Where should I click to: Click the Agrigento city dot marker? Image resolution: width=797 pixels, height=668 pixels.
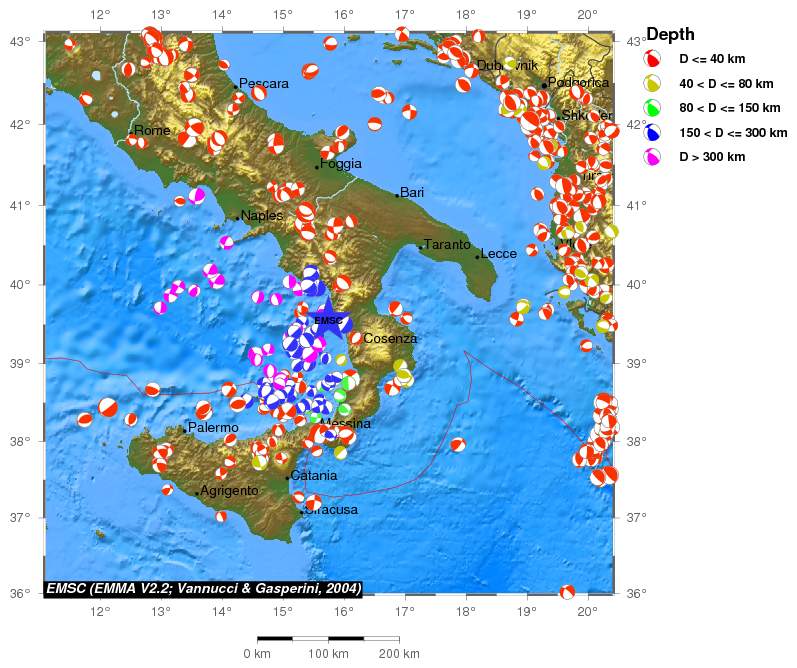(197, 493)
